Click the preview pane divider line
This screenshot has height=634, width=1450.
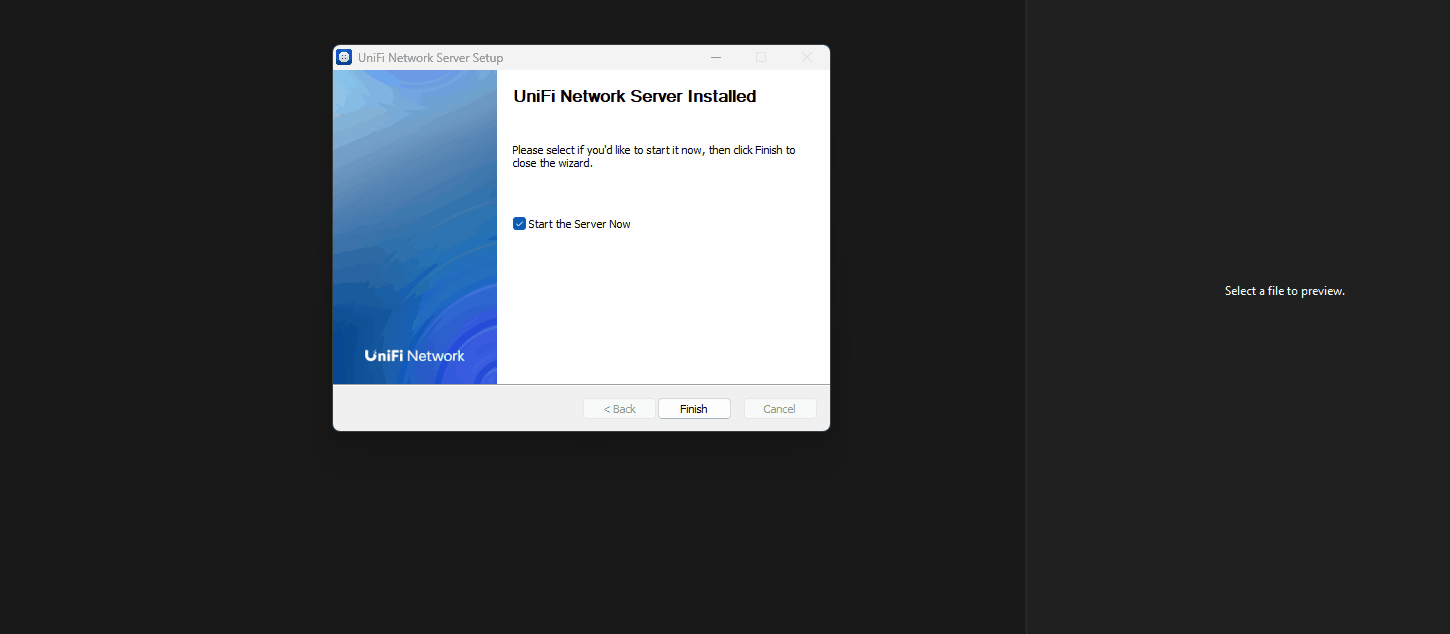pyautogui.click(x=1026, y=317)
